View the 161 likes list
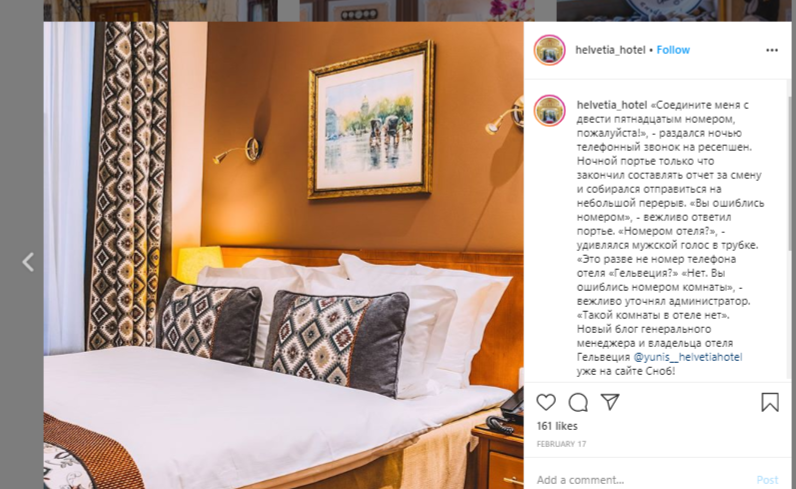 tap(557, 426)
